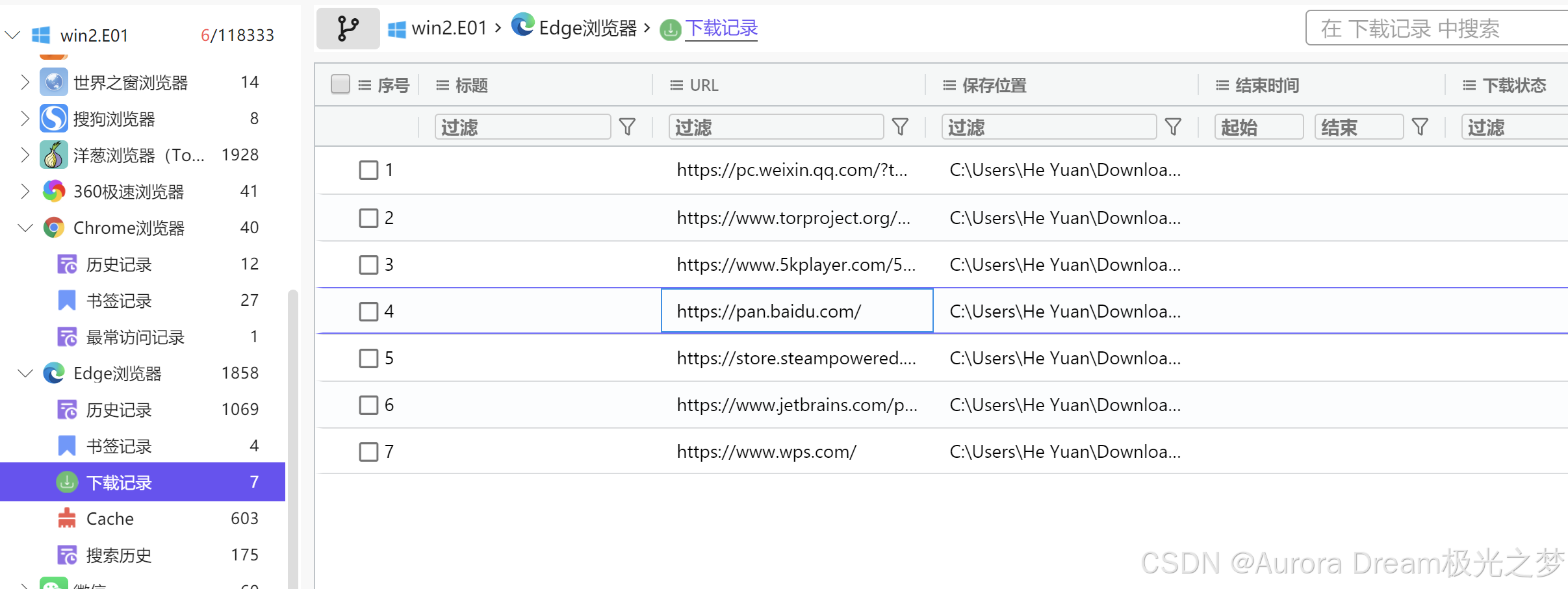
Task: Click the 标题 filter input field
Action: [x=523, y=127]
